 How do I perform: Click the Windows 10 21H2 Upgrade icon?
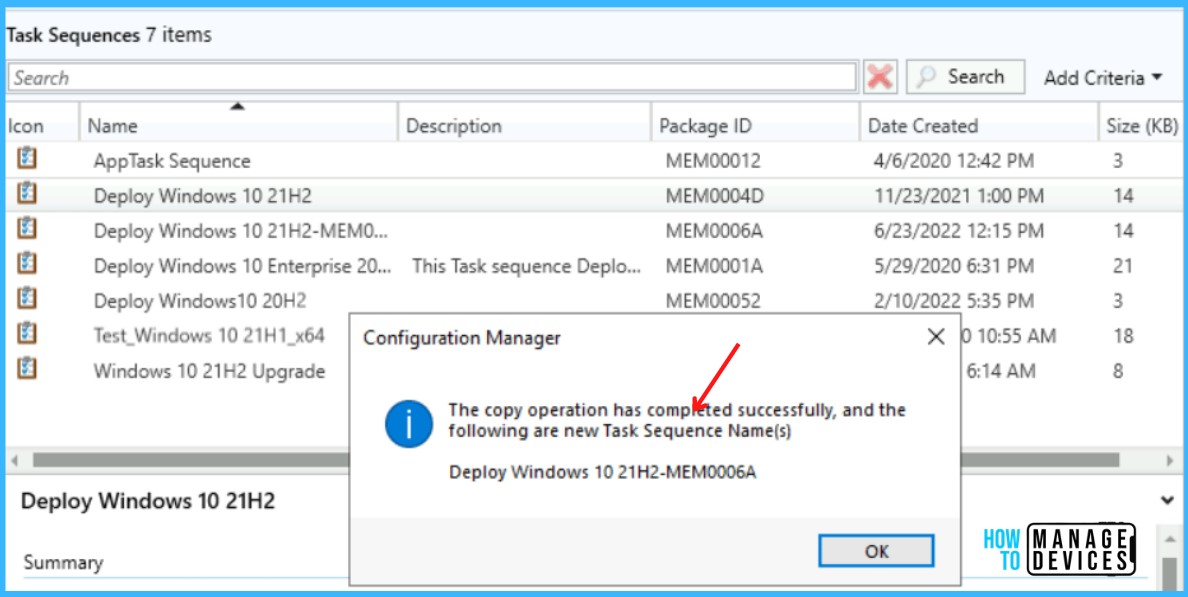coord(27,369)
